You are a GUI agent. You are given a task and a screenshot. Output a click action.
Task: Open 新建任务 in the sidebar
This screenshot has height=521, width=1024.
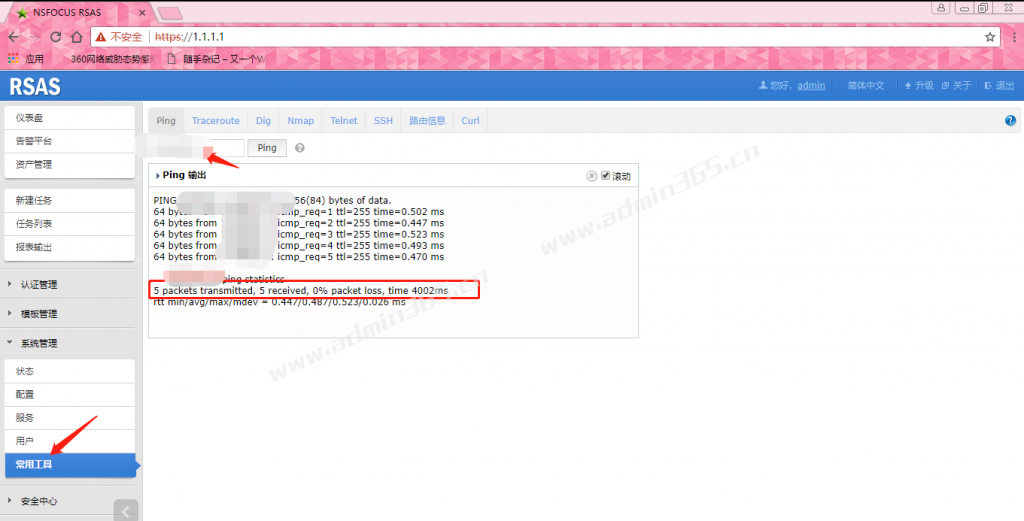point(69,200)
